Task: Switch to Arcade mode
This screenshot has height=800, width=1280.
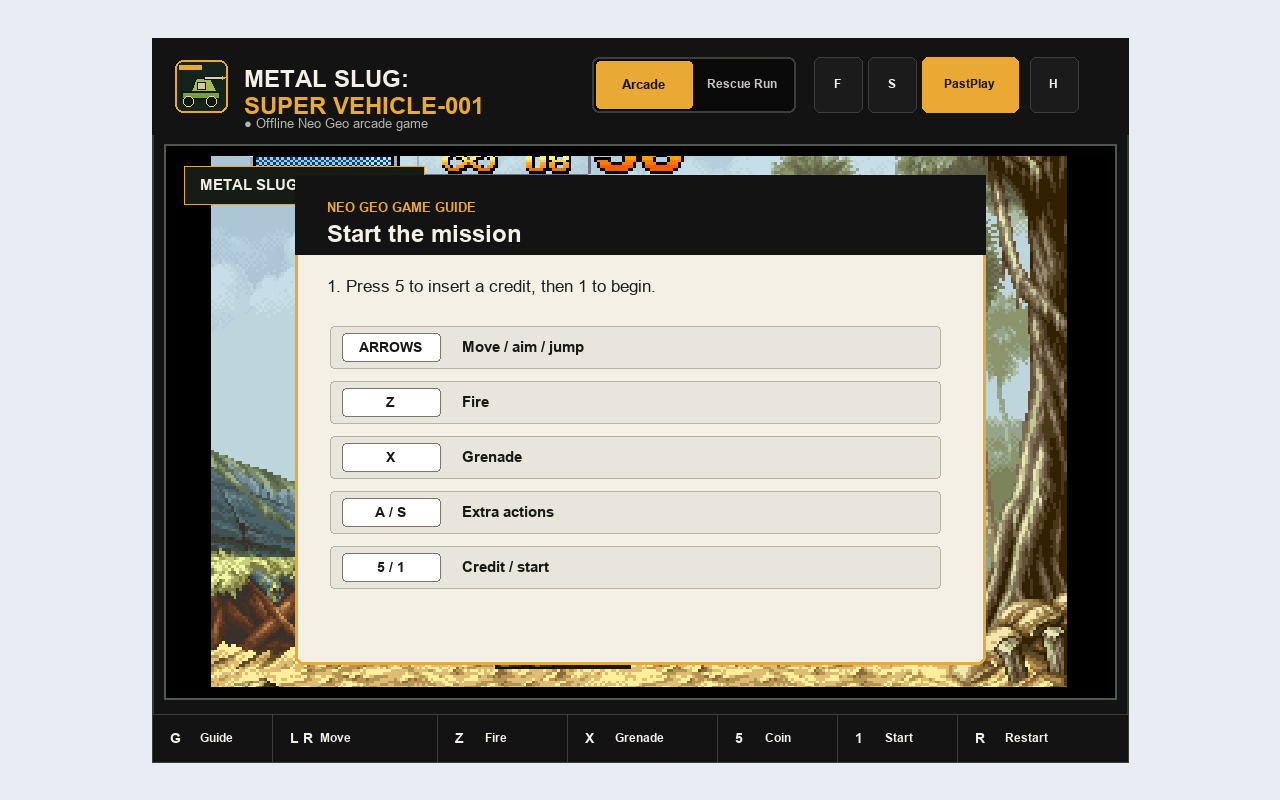Action: [644, 85]
